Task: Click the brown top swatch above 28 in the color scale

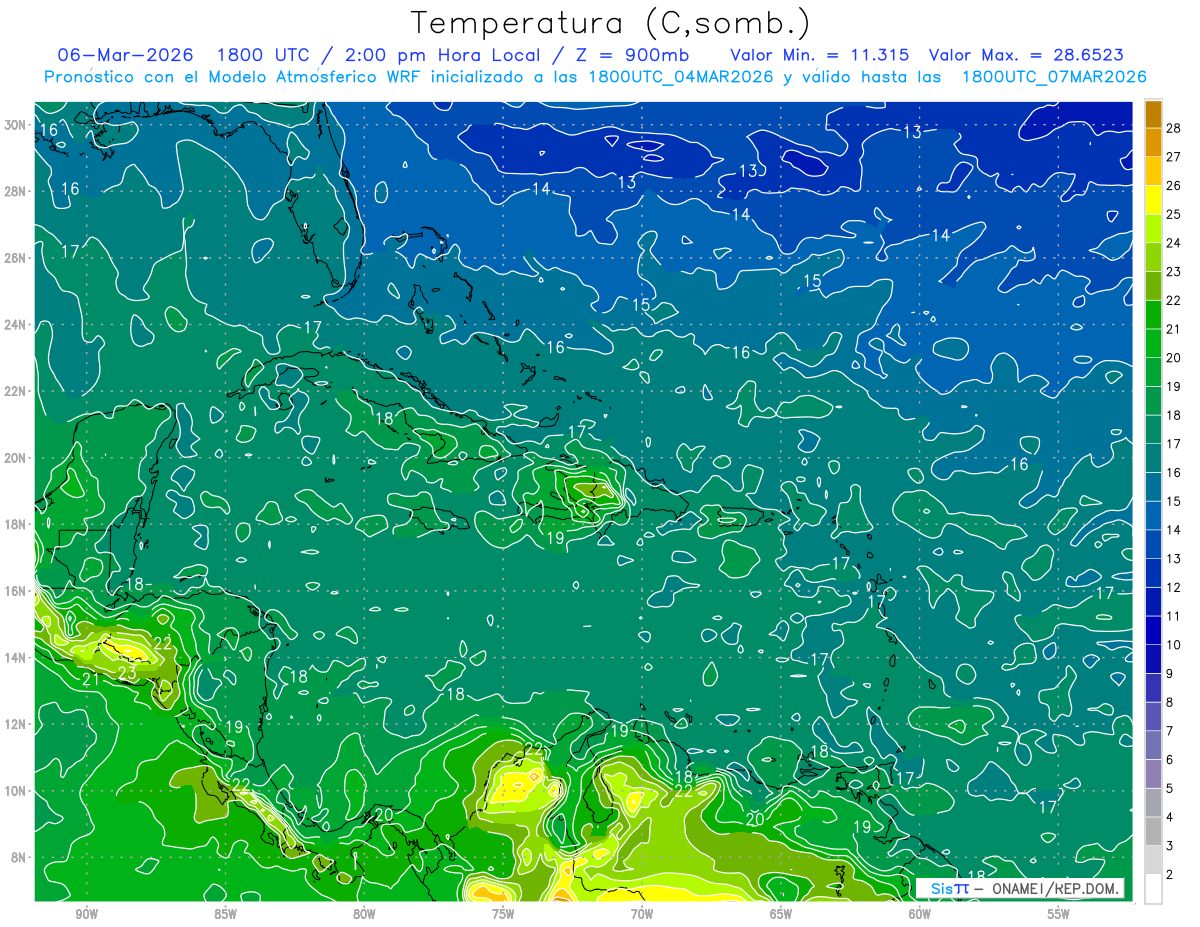Action: [1153, 113]
